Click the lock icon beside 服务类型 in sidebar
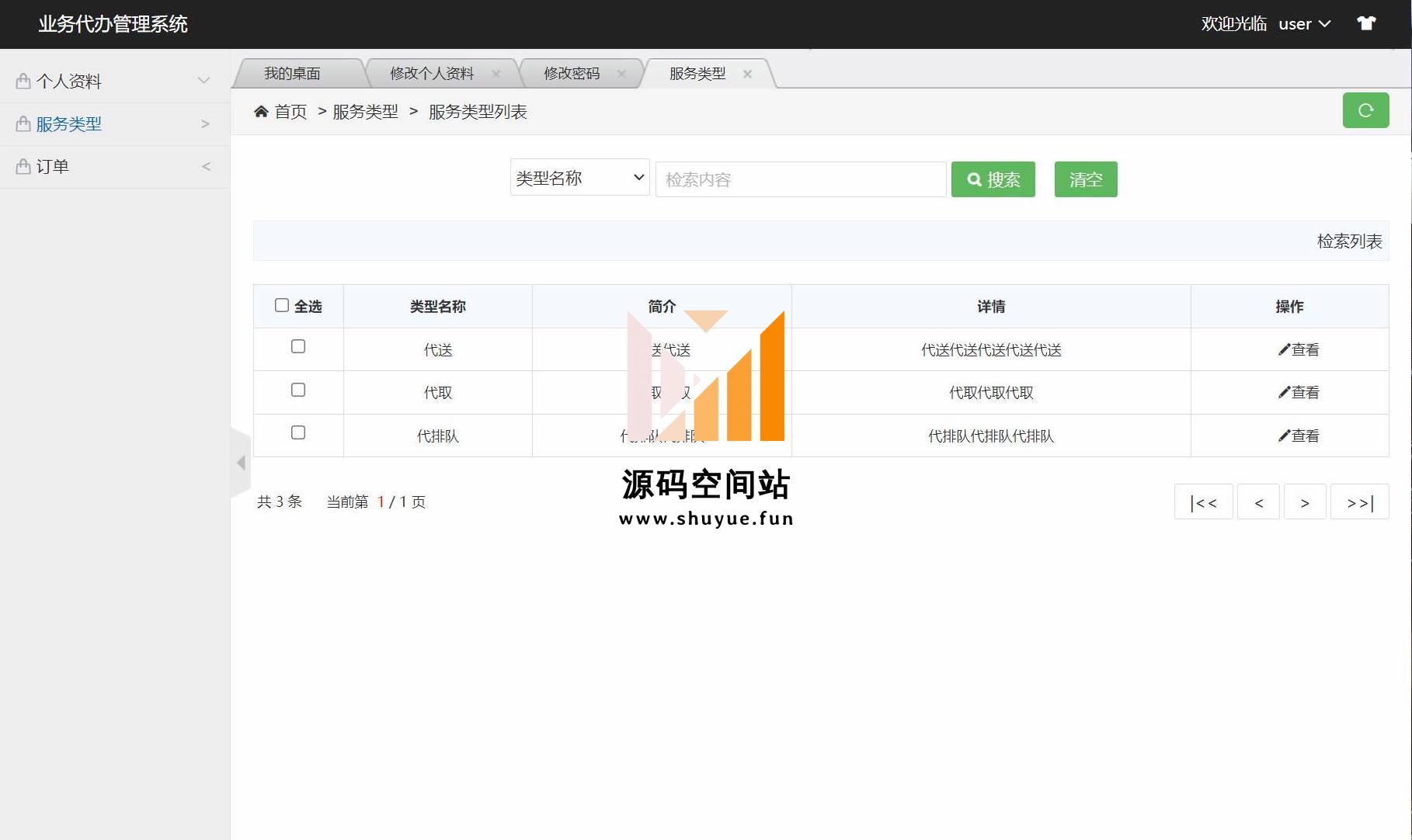The width and height of the screenshot is (1412, 840). [x=23, y=123]
